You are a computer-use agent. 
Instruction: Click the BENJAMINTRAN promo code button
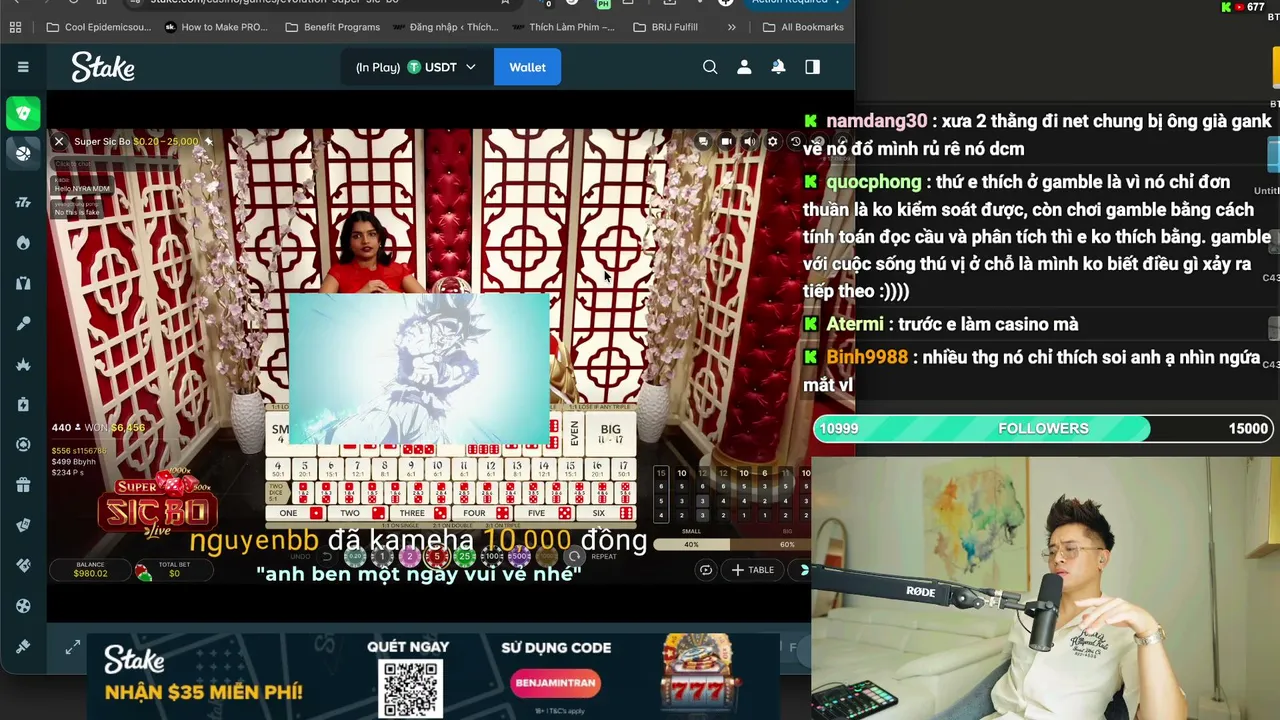click(555, 683)
